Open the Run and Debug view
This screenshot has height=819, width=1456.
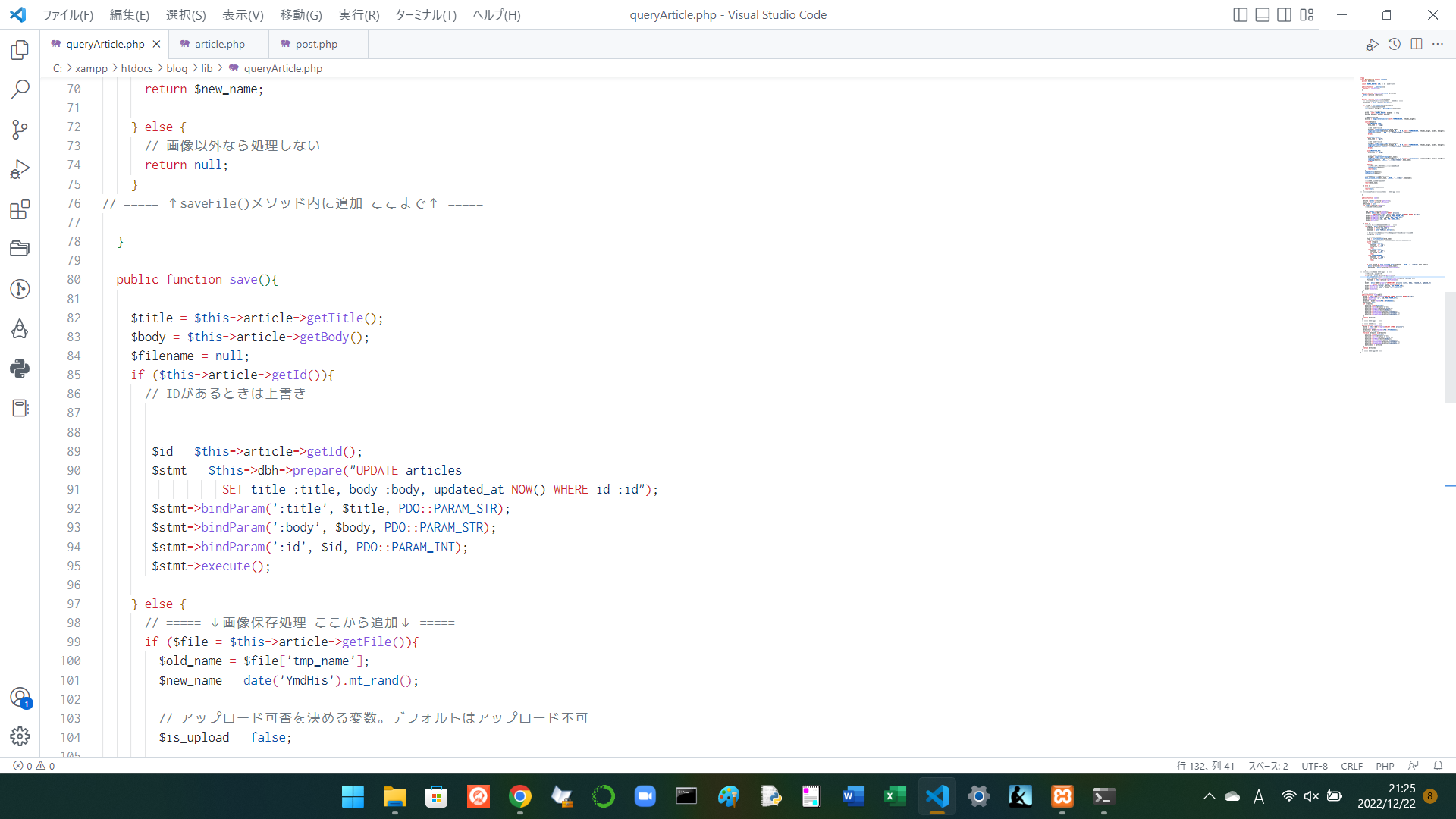(x=20, y=168)
